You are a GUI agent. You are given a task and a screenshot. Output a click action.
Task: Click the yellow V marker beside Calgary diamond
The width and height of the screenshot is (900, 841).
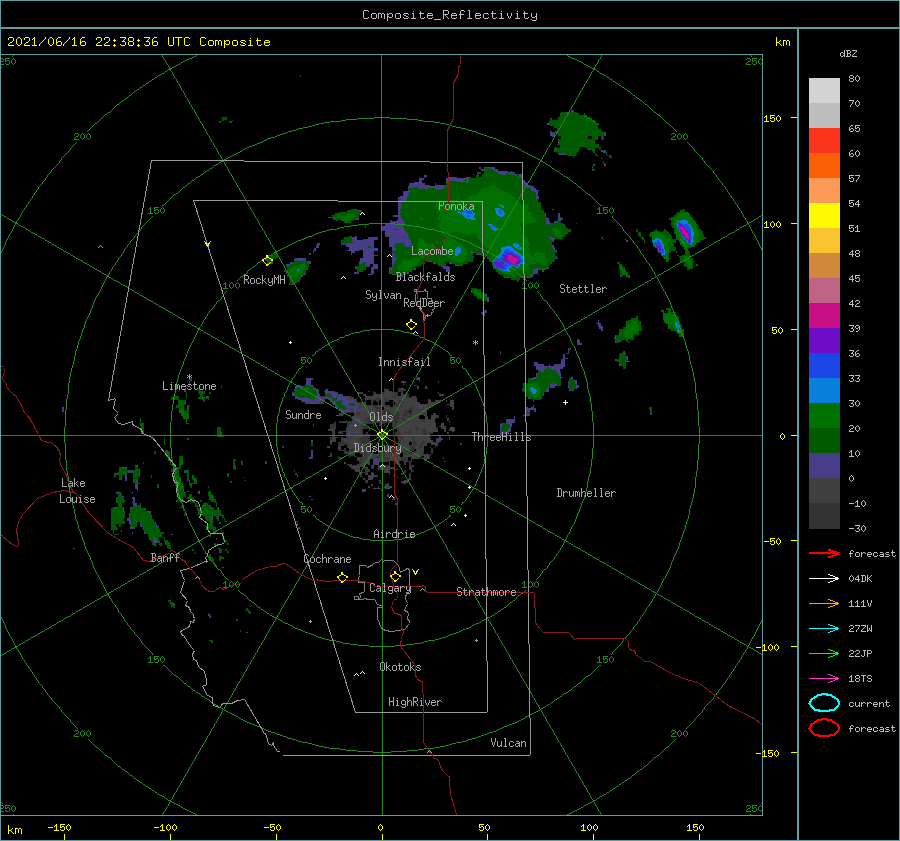415,572
